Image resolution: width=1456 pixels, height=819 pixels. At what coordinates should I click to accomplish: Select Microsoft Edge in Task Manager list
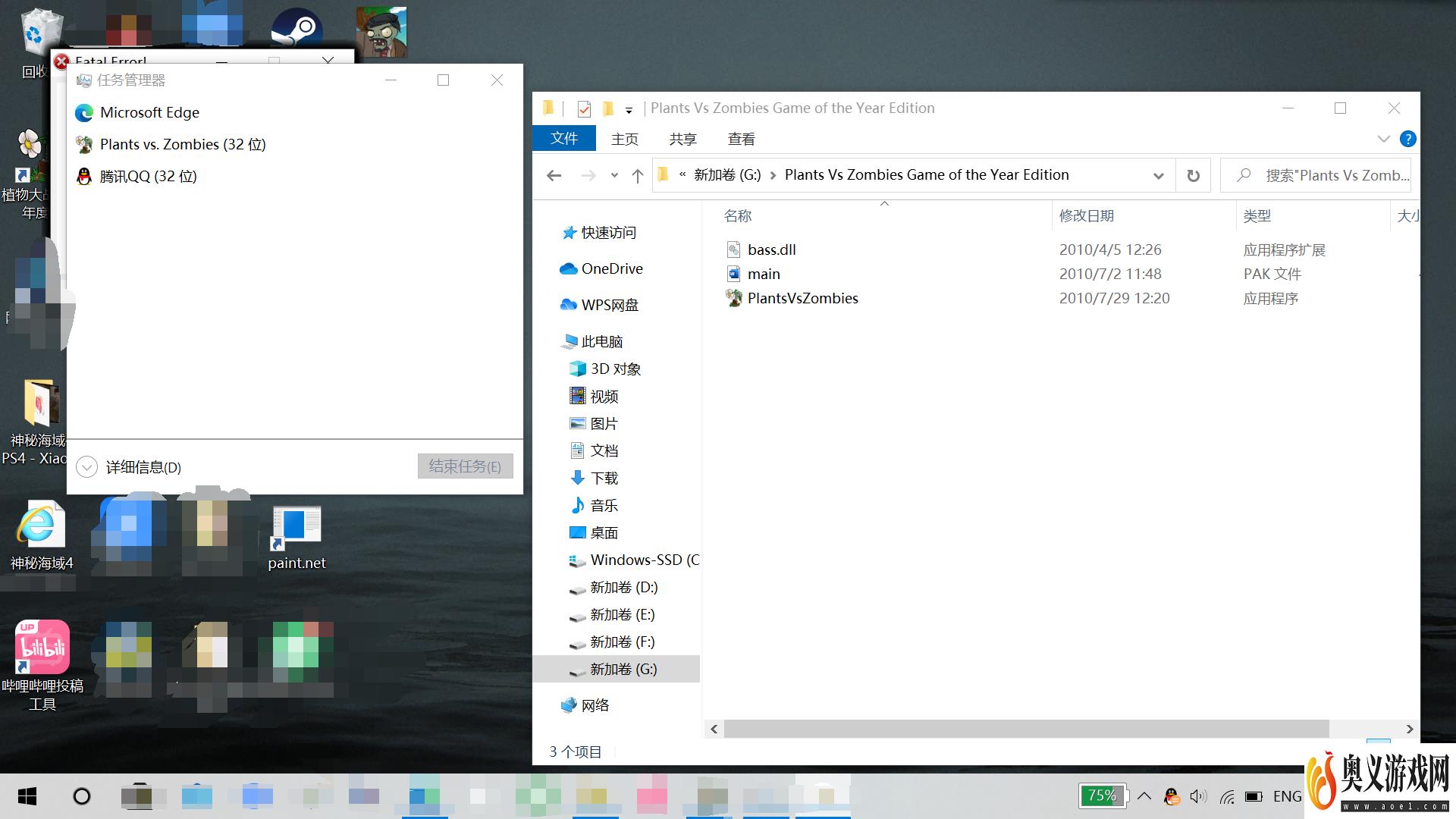click(294, 112)
